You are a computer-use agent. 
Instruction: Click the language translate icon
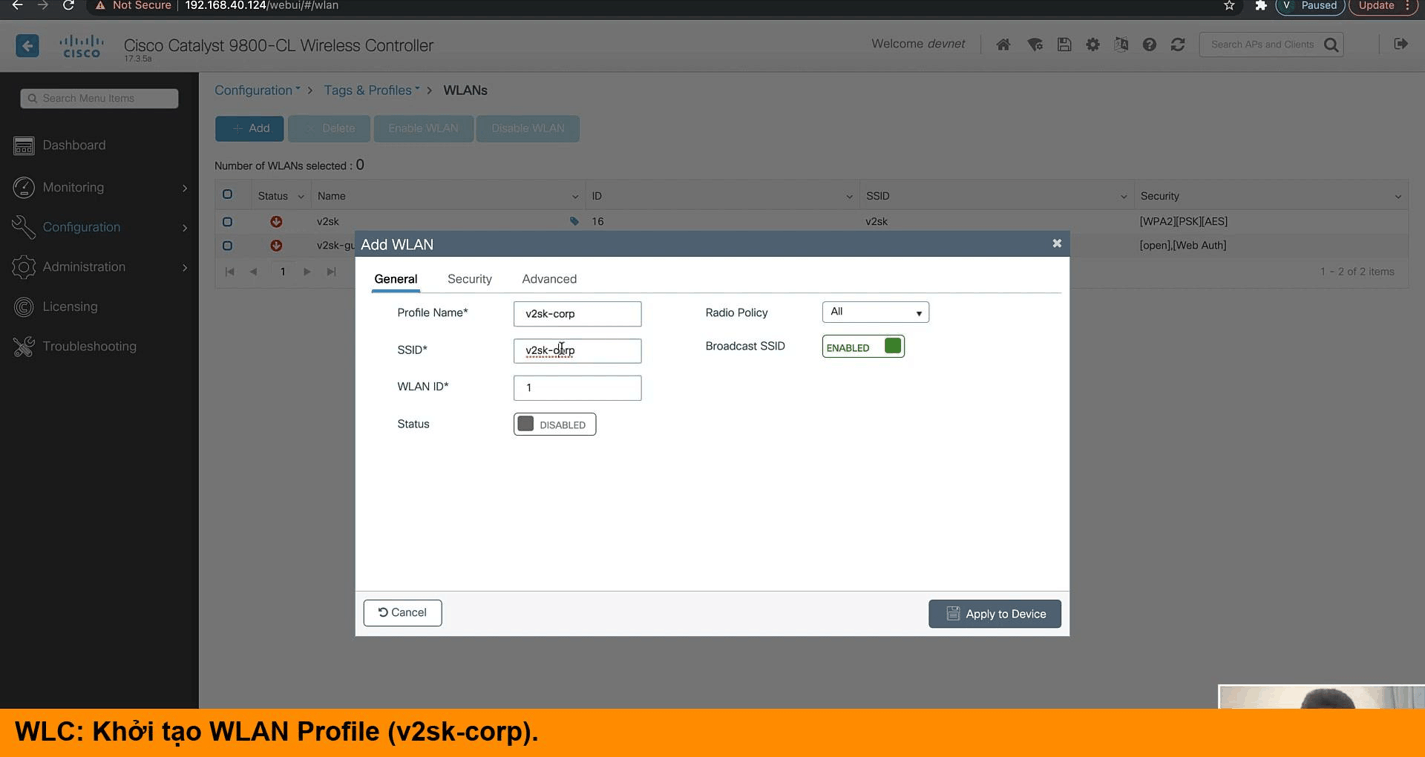(1121, 44)
